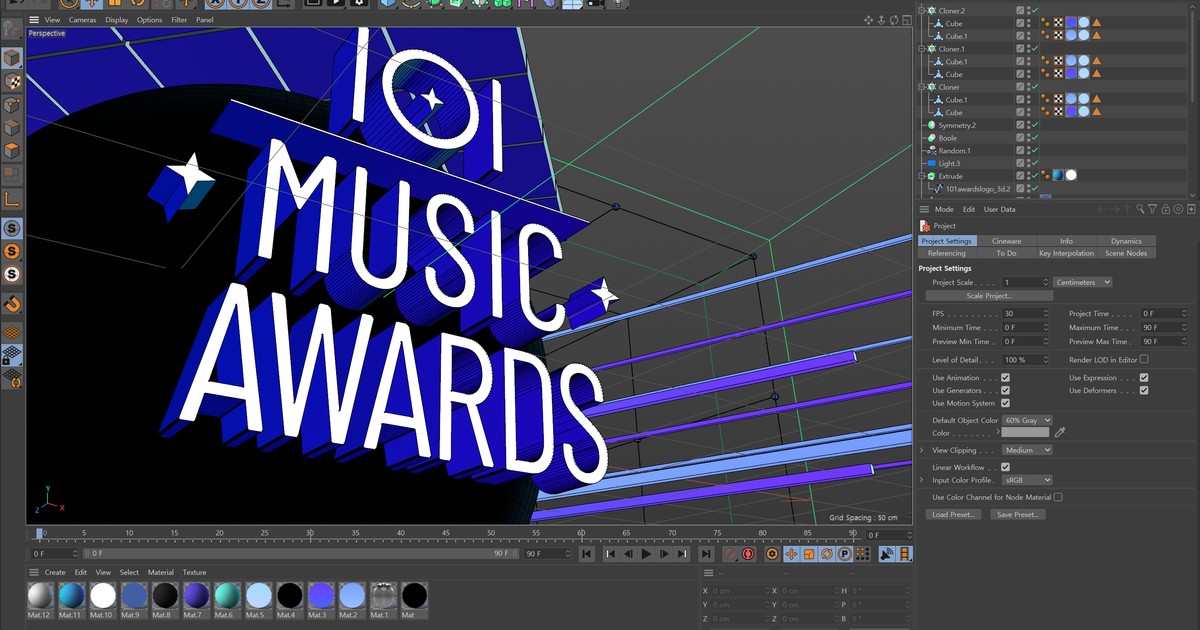Collapse the Cloner.1 hierarchy in the Object Manager
Screen dimensions: 1200x630
923,49
